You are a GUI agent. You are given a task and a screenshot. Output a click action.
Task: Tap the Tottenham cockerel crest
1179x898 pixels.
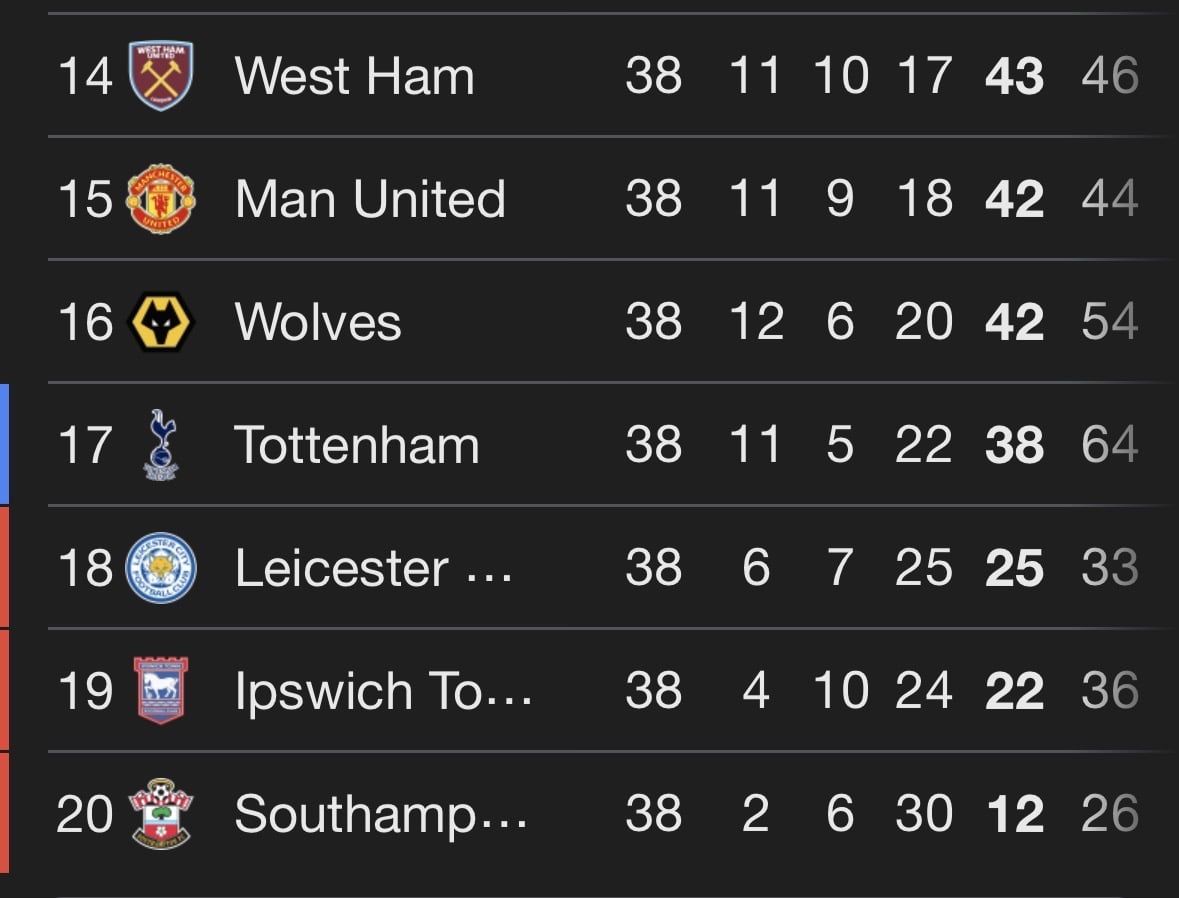point(161,444)
